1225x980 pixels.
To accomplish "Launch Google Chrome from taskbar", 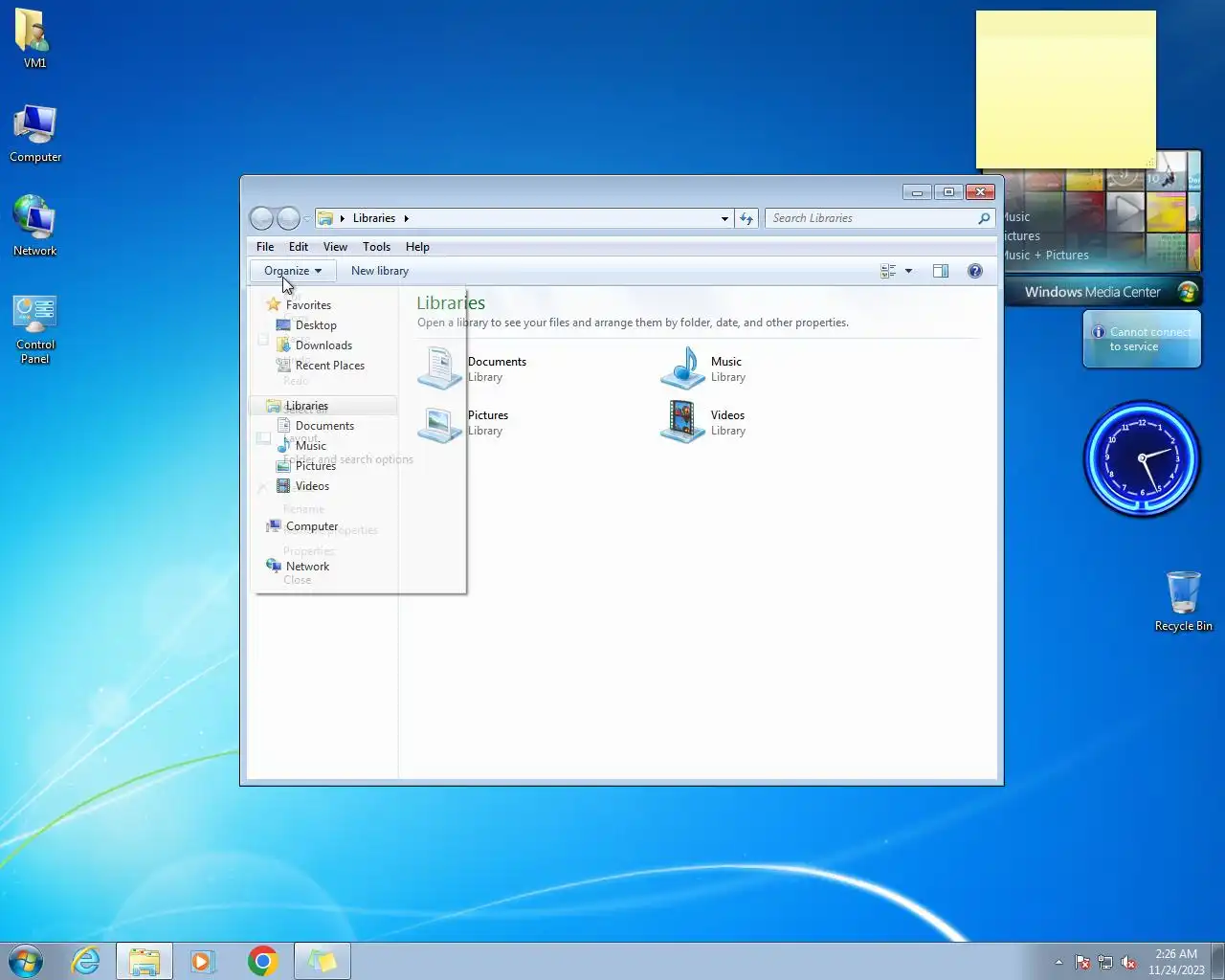I will [x=262, y=961].
